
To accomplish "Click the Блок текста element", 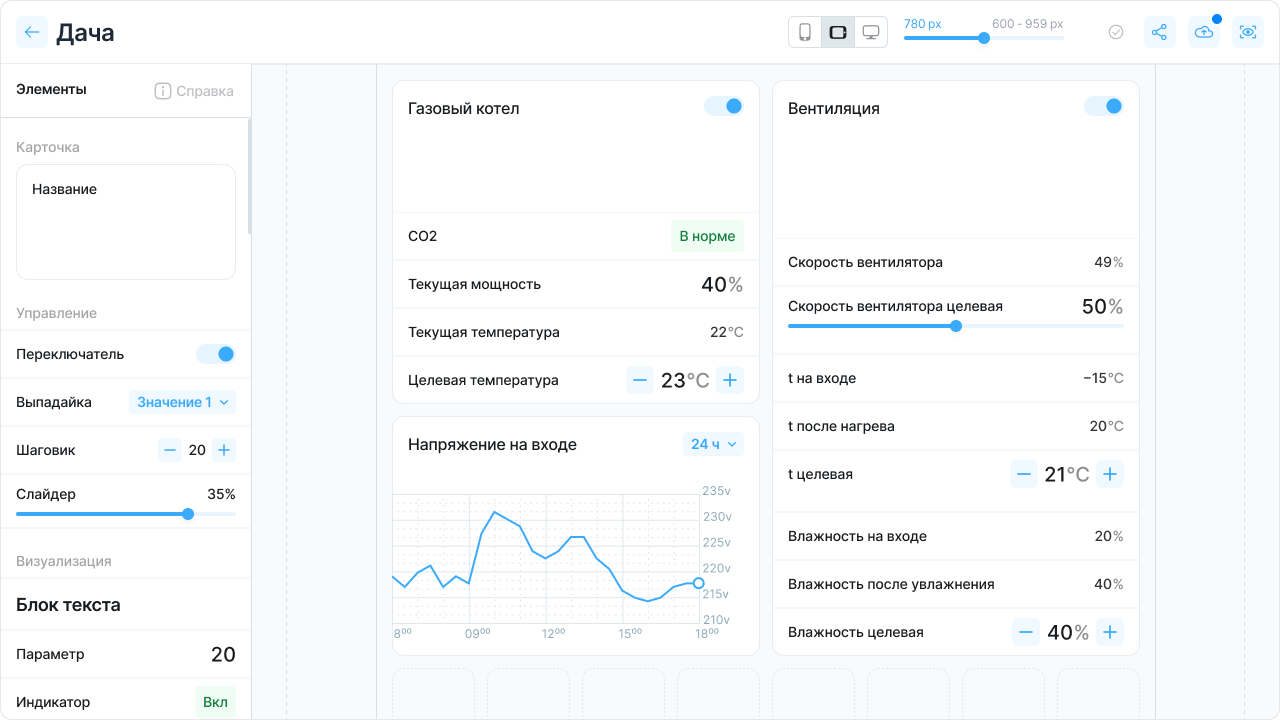I will 68,605.
